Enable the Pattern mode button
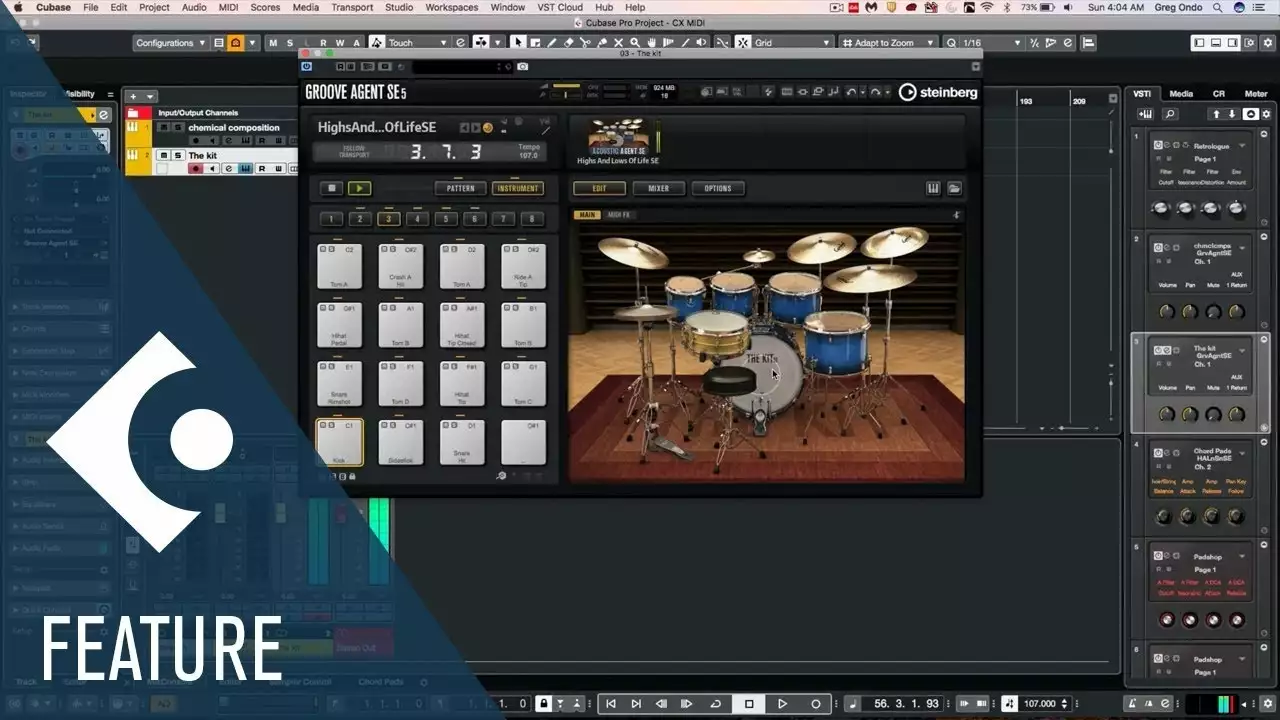Viewport: 1280px width, 720px height. 460,188
